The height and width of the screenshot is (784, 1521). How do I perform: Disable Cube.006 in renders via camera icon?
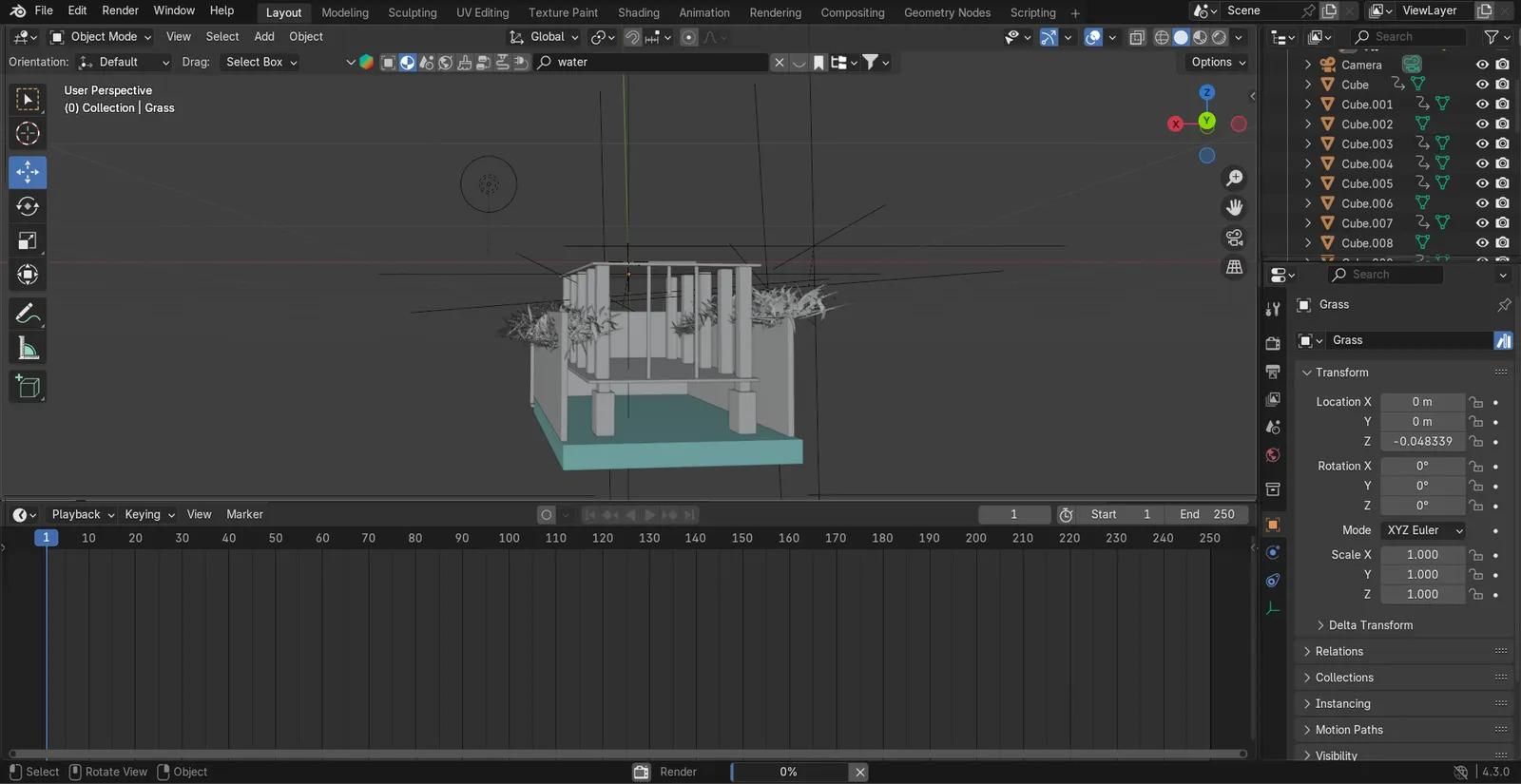[x=1502, y=203]
